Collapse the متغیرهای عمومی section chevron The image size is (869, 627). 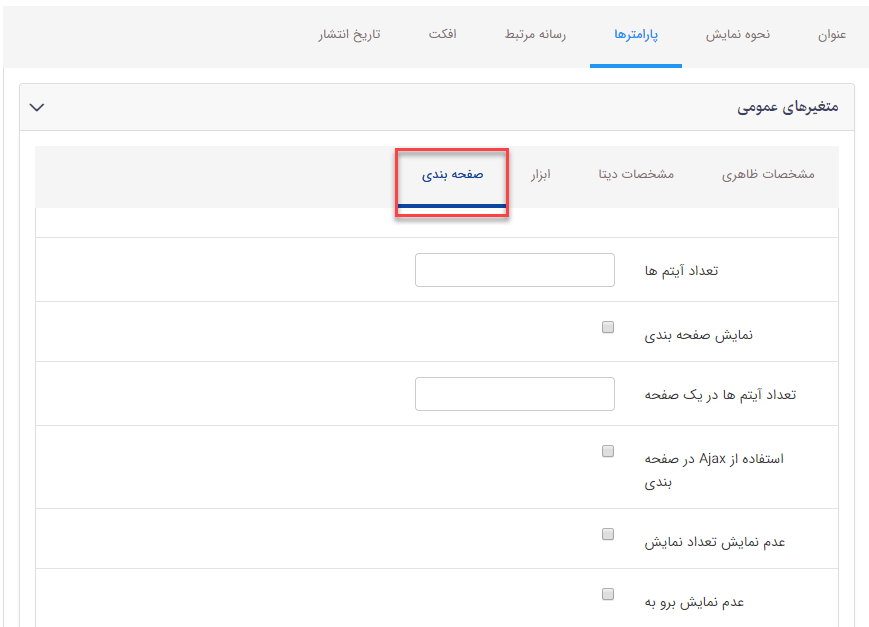click(38, 105)
